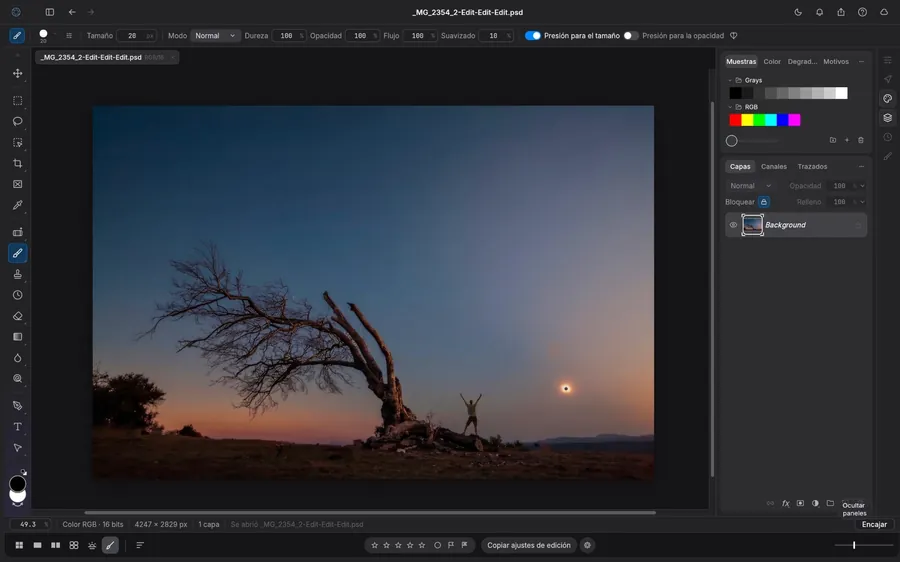Select the Type tool
Image resolution: width=900 pixels, height=562 pixels.
tap(18, 427)
